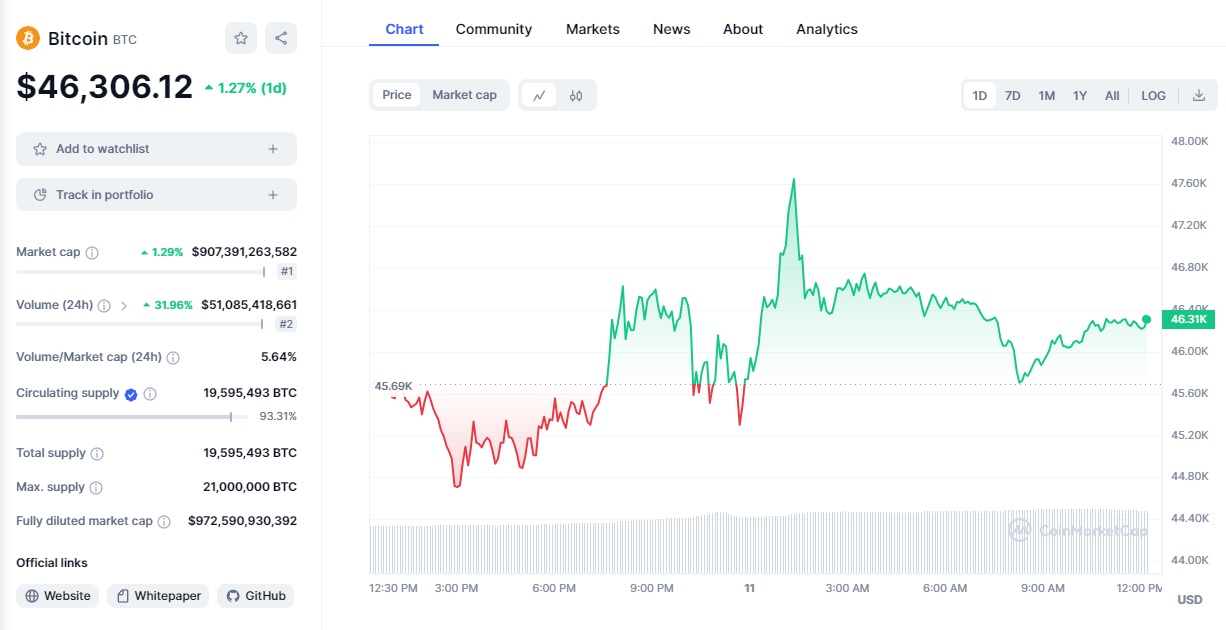Open the News tab

click(672, 29)
